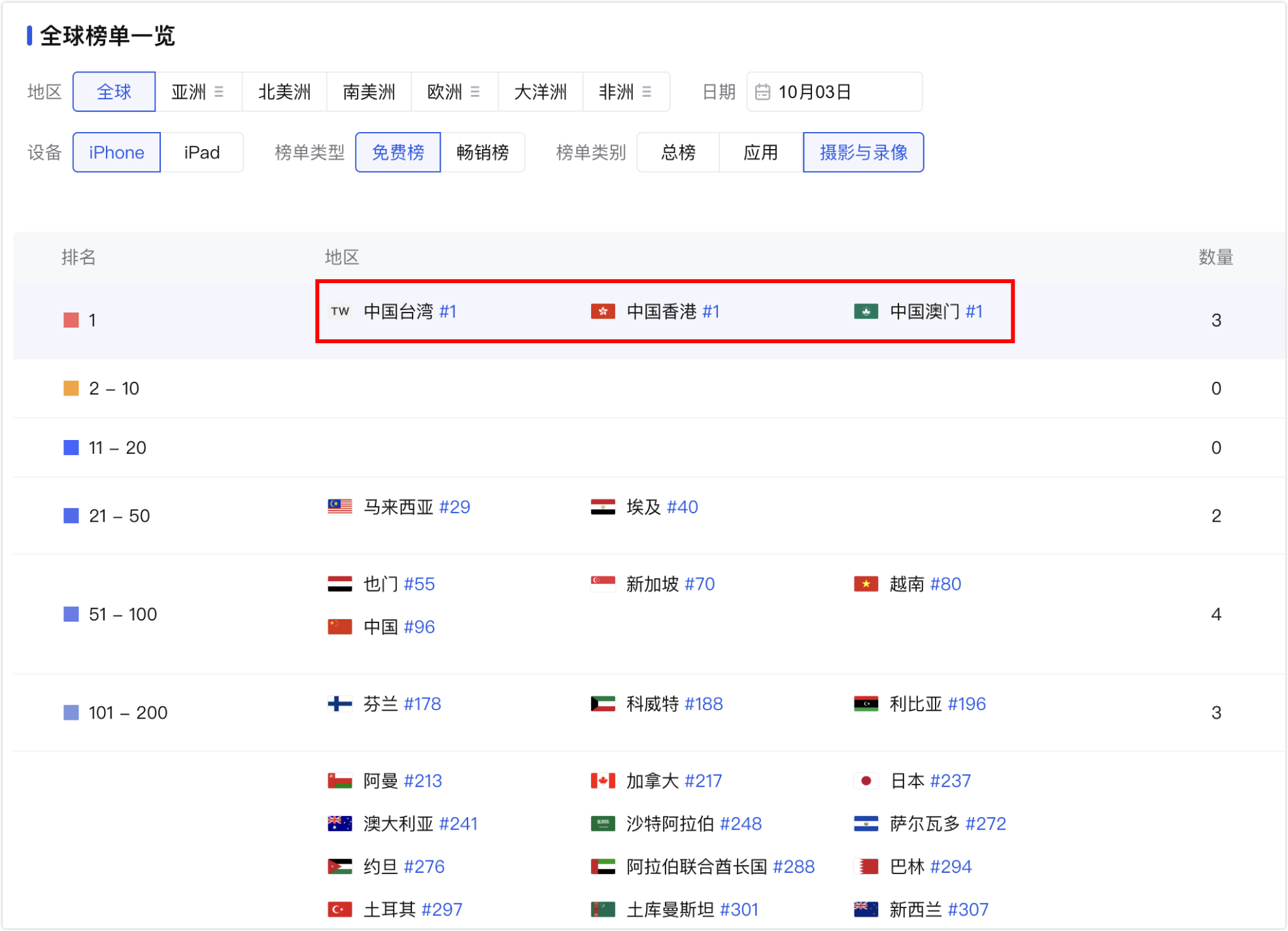The width and height of the screenshot is (1288, 931).
Task: Click the Canada flag icon
Action: [602, 781]
